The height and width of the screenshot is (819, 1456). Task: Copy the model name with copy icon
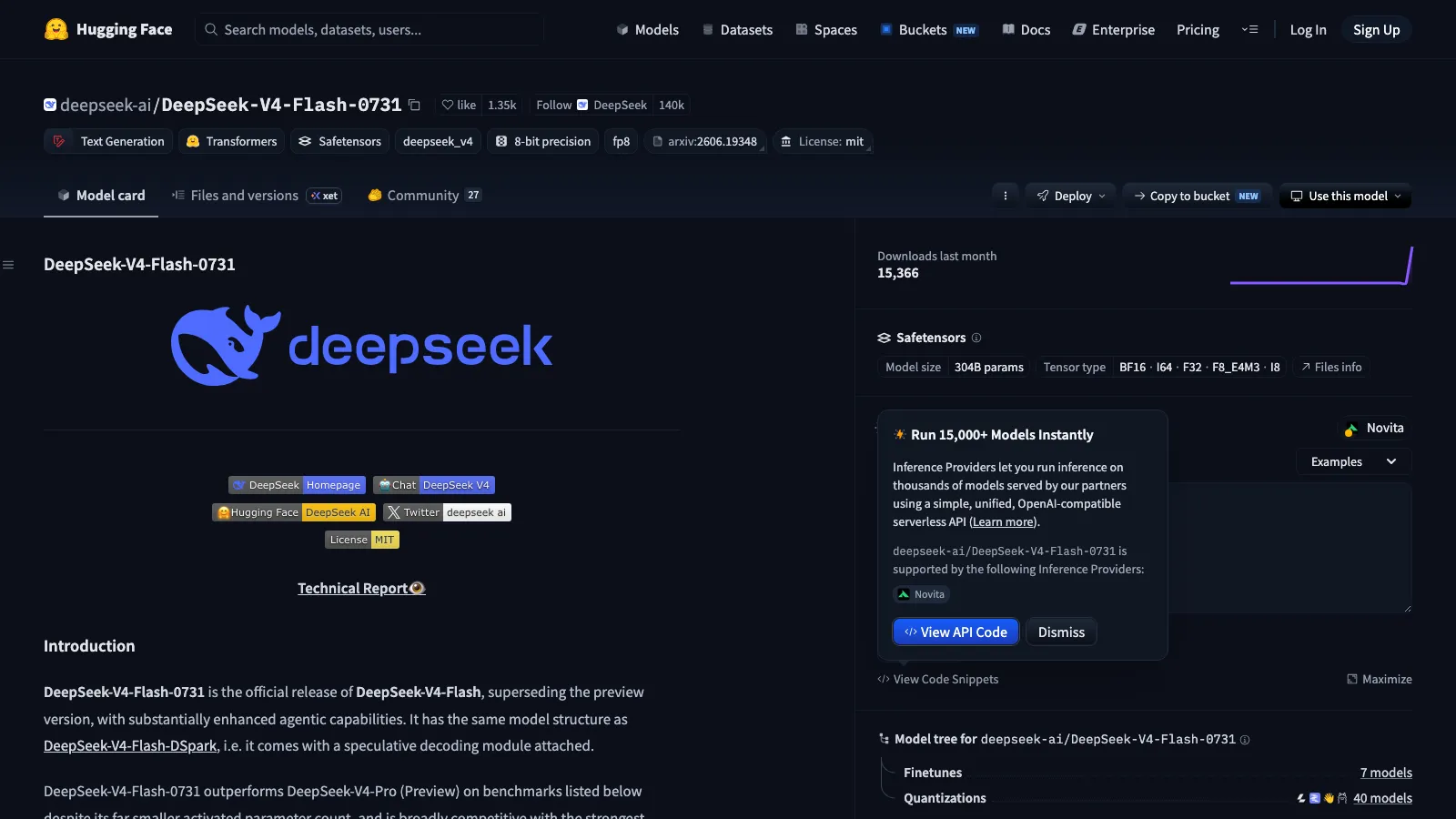click(x=414, y=105)
